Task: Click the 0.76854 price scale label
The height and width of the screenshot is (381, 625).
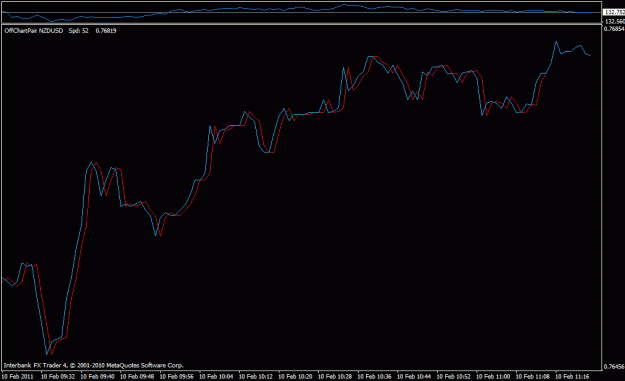Action: point(614,29)
